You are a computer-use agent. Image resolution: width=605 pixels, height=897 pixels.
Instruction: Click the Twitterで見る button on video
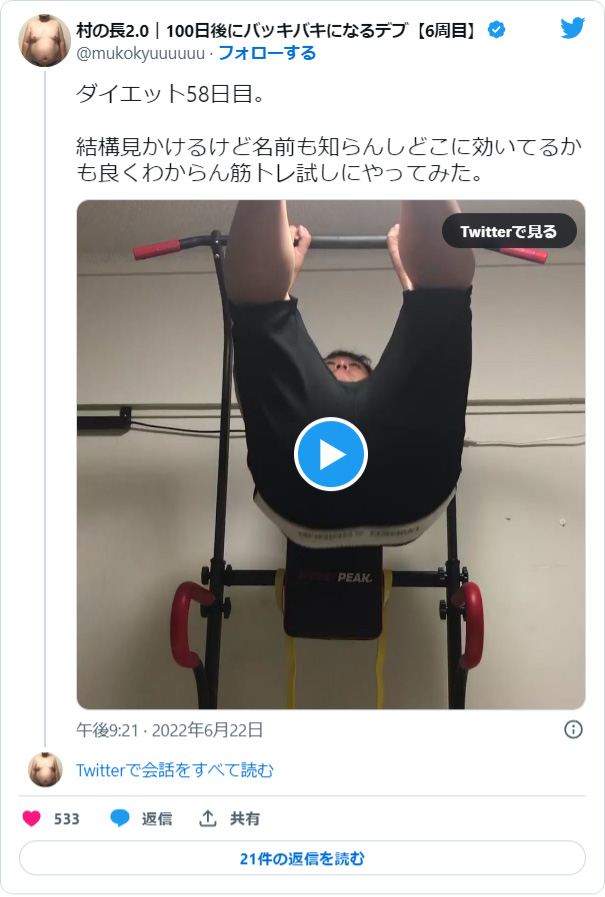(x=509, y=231)
